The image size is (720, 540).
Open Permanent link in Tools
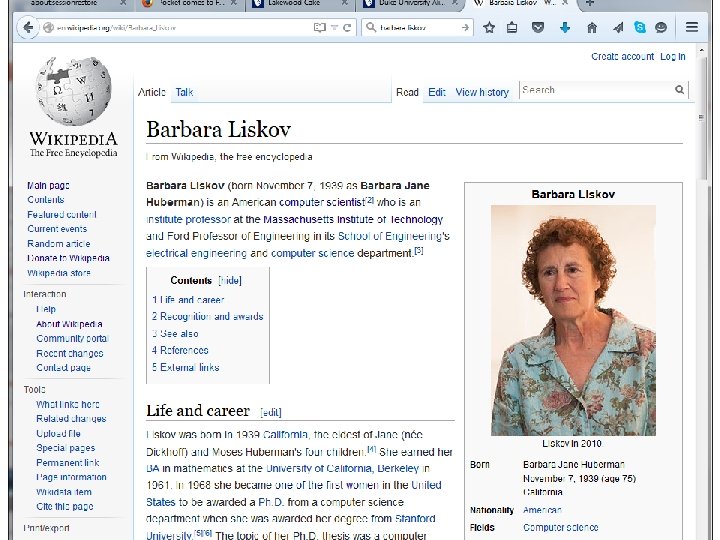coord(68,463)
